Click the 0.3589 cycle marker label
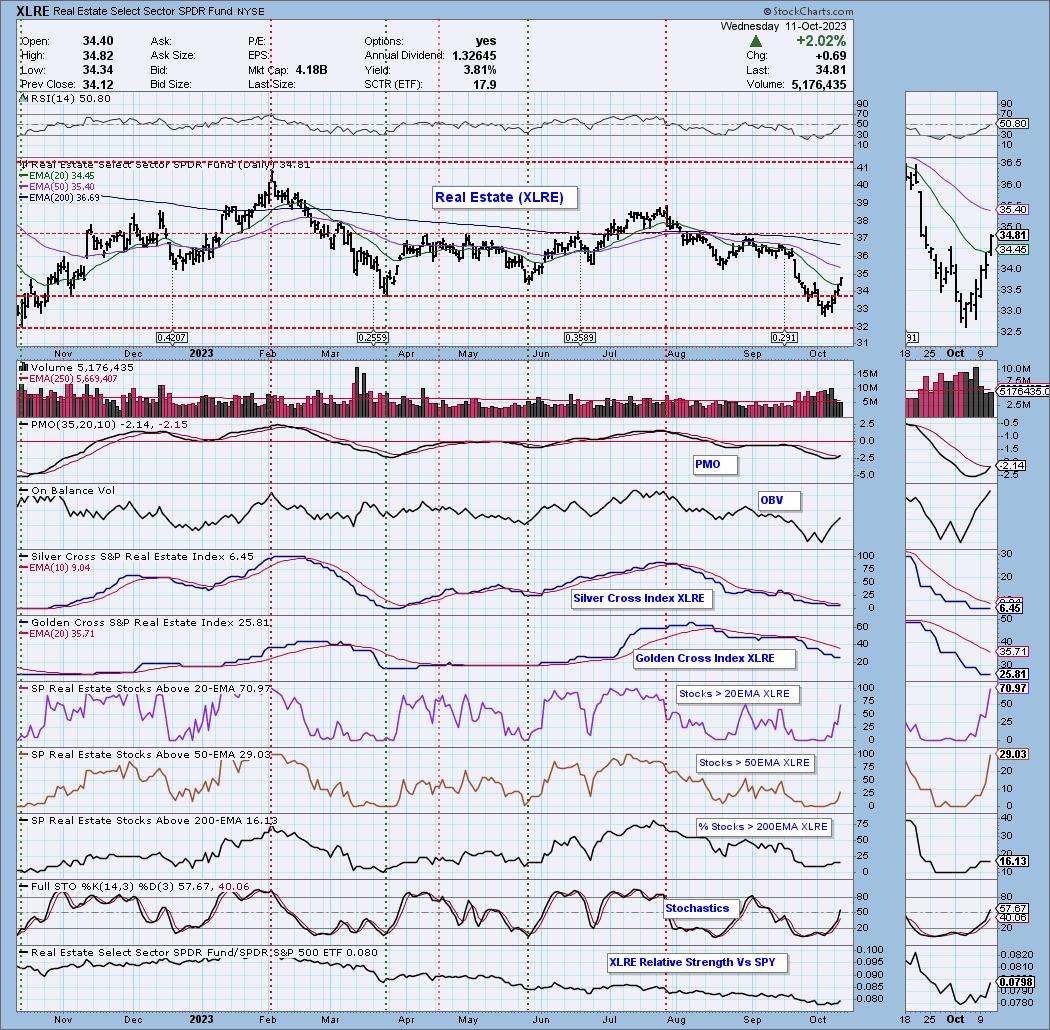Viewport: 1050px width, 1030px height. [x=580, y=338]
